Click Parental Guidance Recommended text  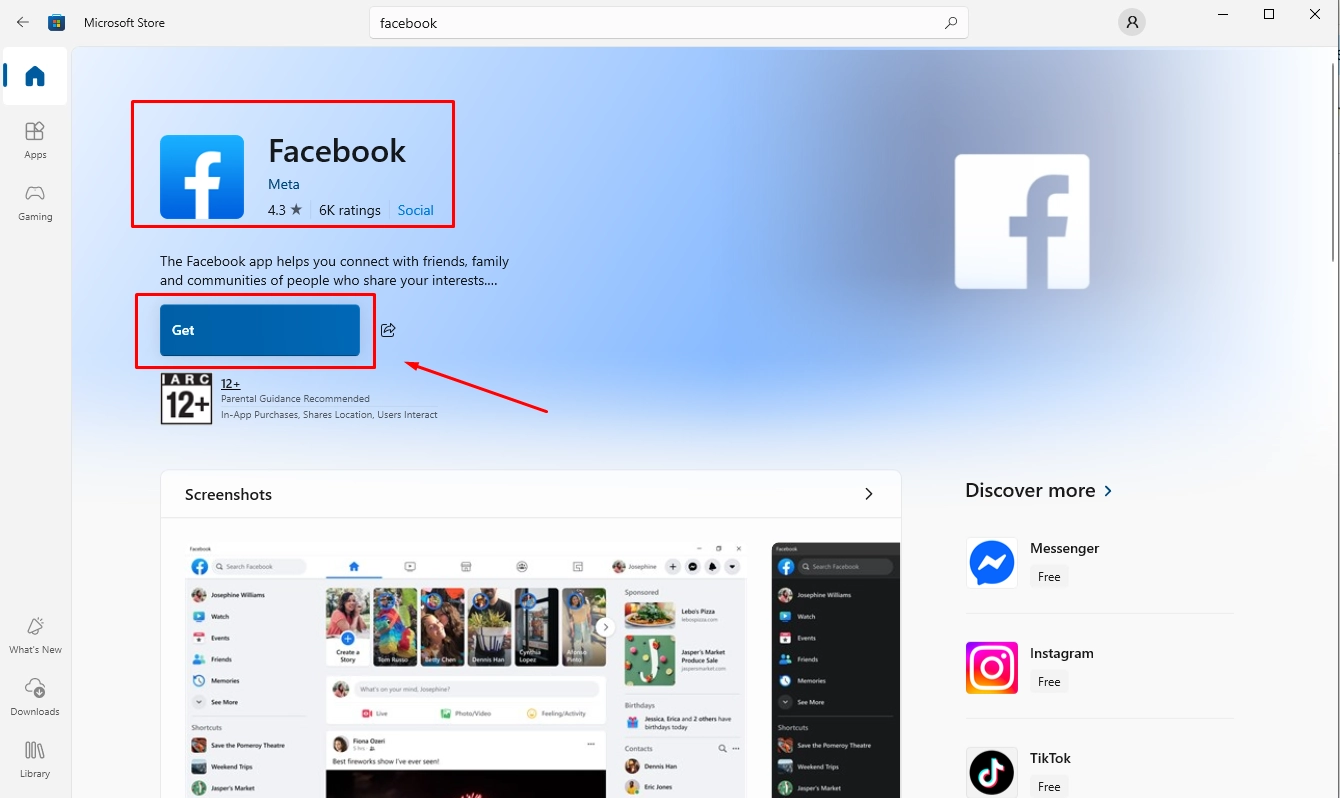tap(295, 399)
